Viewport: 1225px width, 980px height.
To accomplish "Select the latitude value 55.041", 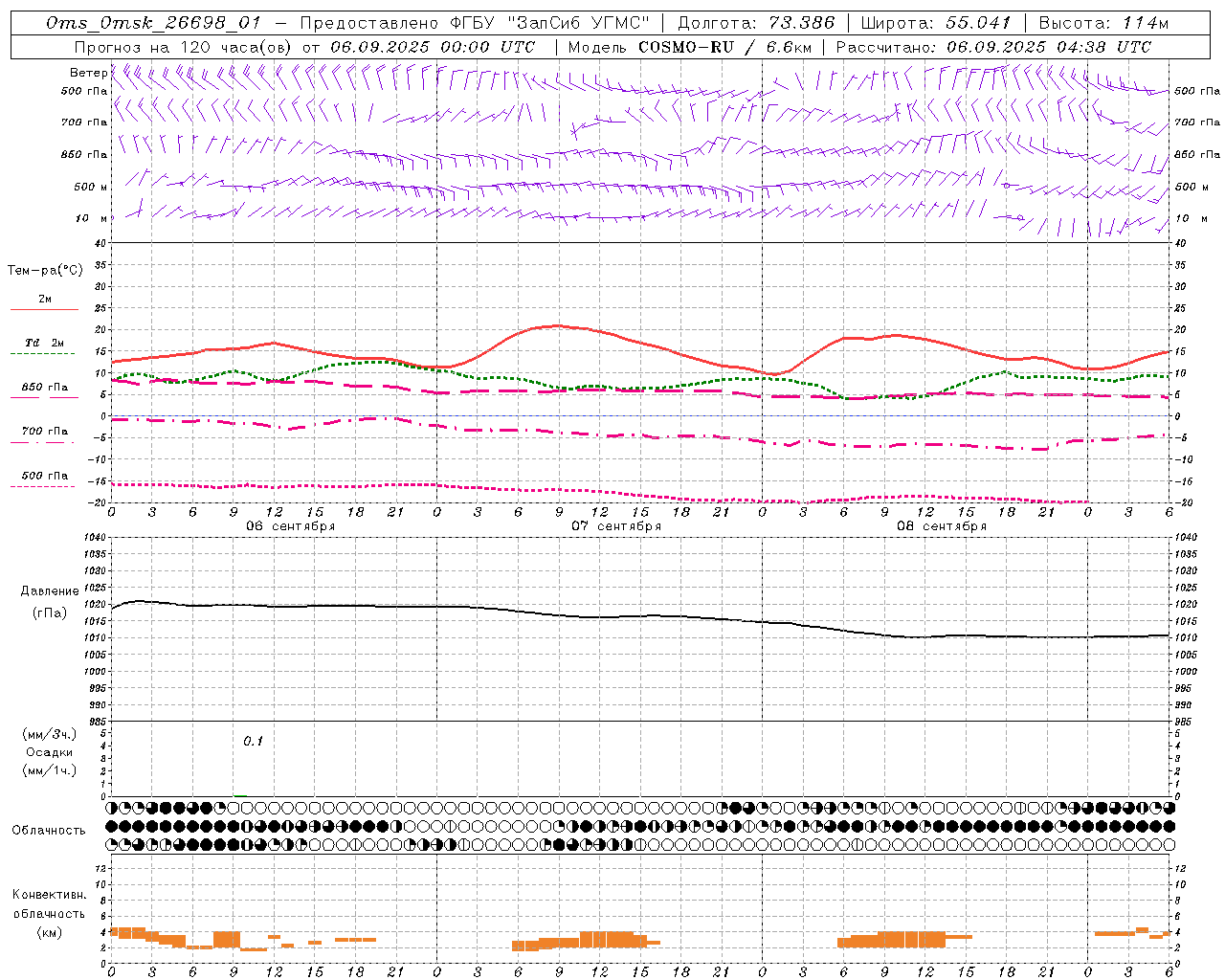I will pyautogui.click(x=979, y=23).
